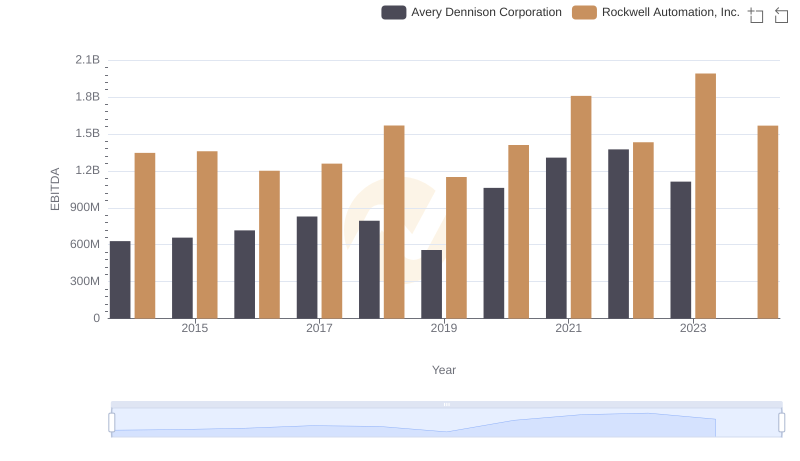Image resolution: width=800 pixels, height=461 pixels.
Task: Click the Avery Dennison bar for 2021
Action: point(556,238)
